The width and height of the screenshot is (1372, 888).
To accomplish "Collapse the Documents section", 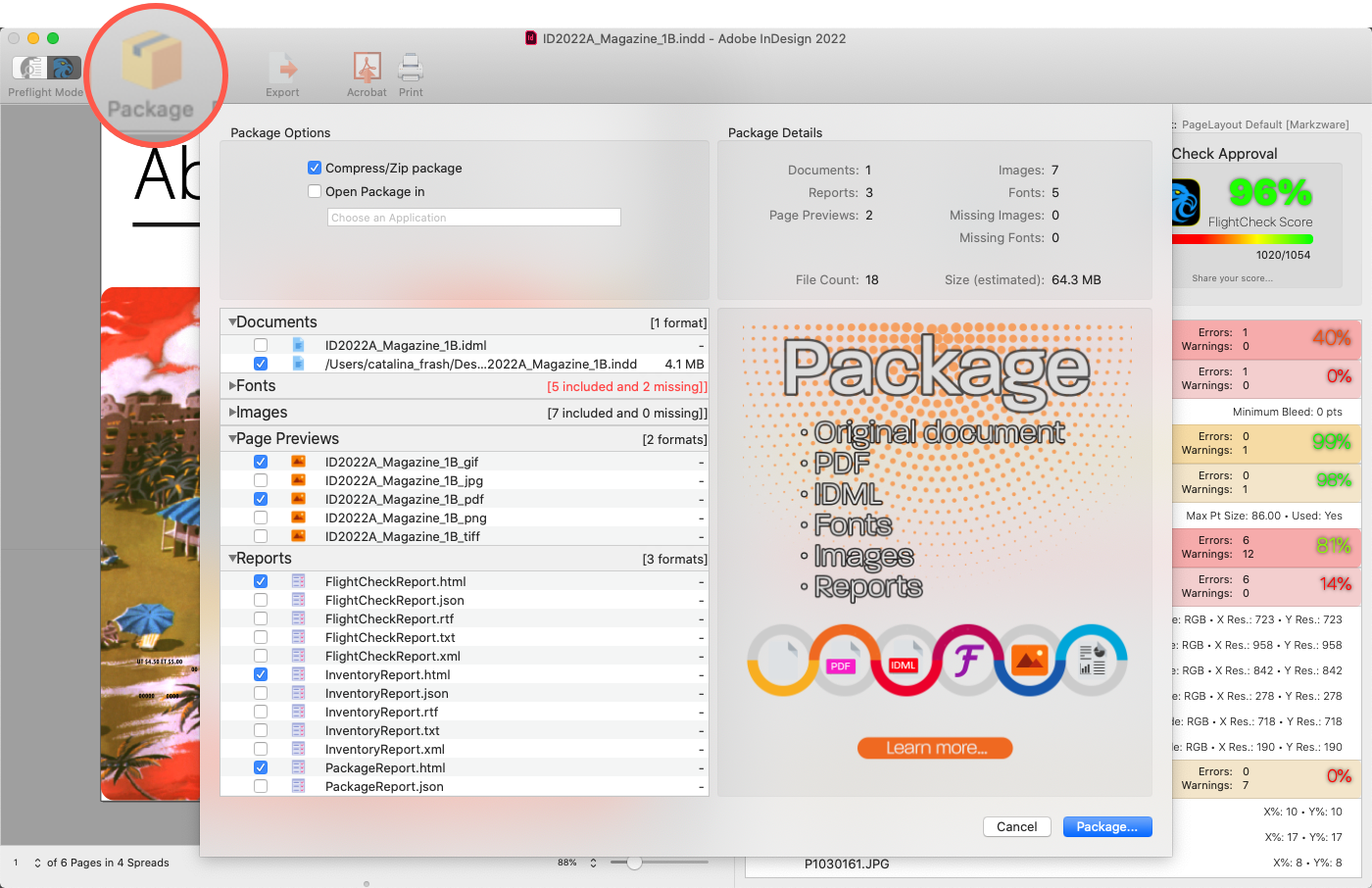I will pyautogui.click(x=232, y=321).
